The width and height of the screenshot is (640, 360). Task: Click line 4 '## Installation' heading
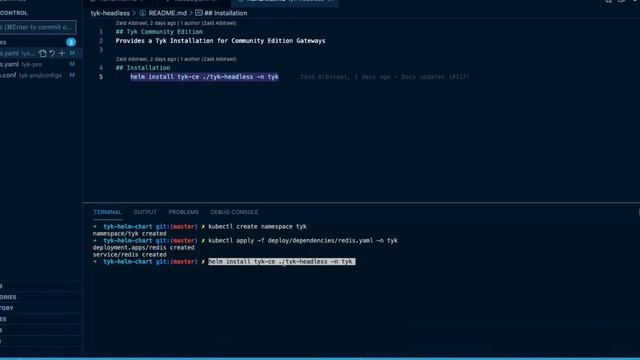[143, 68]
